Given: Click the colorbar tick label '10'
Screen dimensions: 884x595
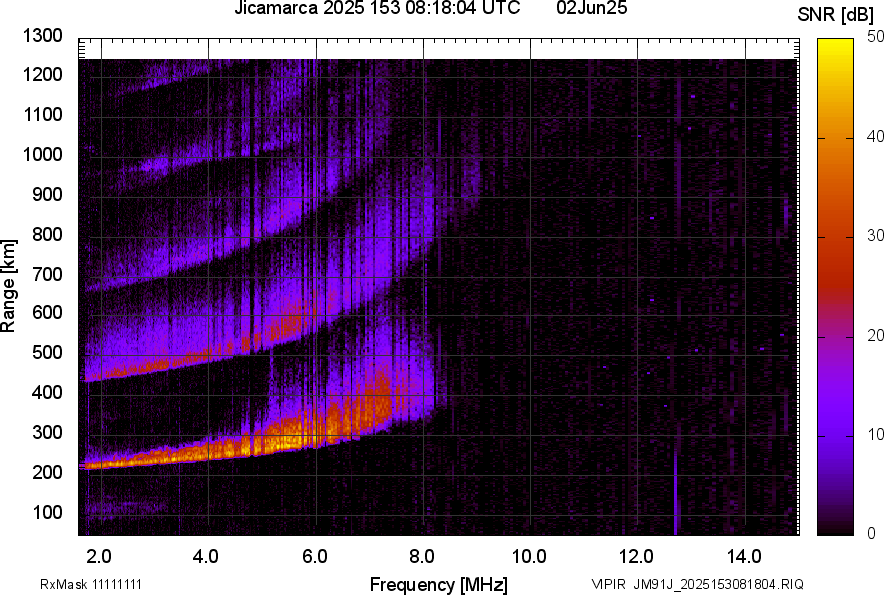Looking at the screenshot, I should tap(875, 434).
